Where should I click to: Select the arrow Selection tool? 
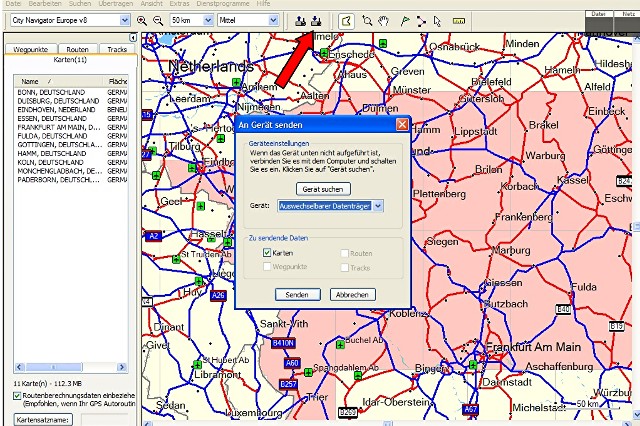pos(437,21)
